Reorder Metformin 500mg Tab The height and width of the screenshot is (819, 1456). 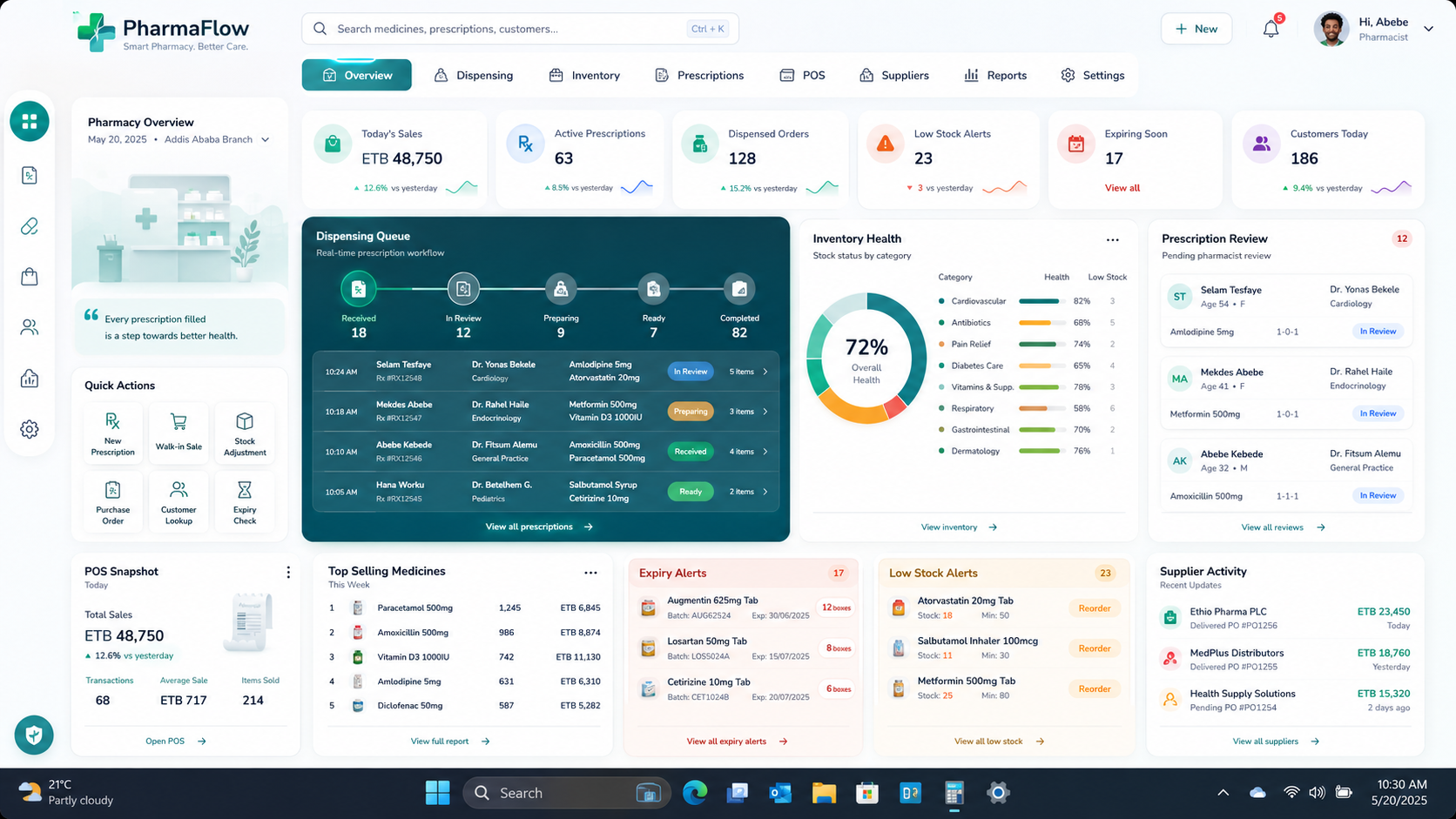1095,688
